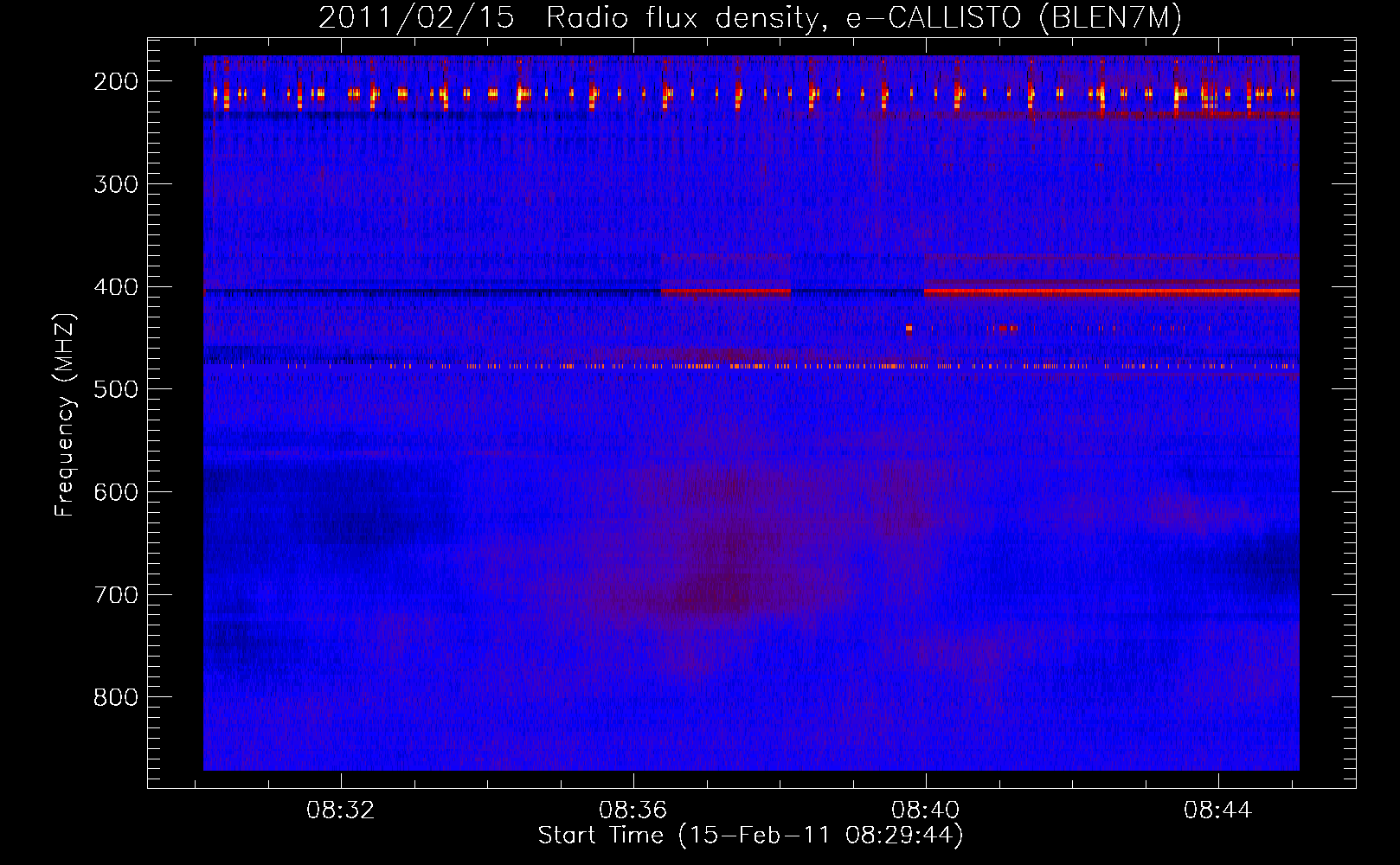The width and height of the screenshot is (1400, 865).
Task: Click the long red band near 400 MHz after 08:40
Action: (1112, 292)
